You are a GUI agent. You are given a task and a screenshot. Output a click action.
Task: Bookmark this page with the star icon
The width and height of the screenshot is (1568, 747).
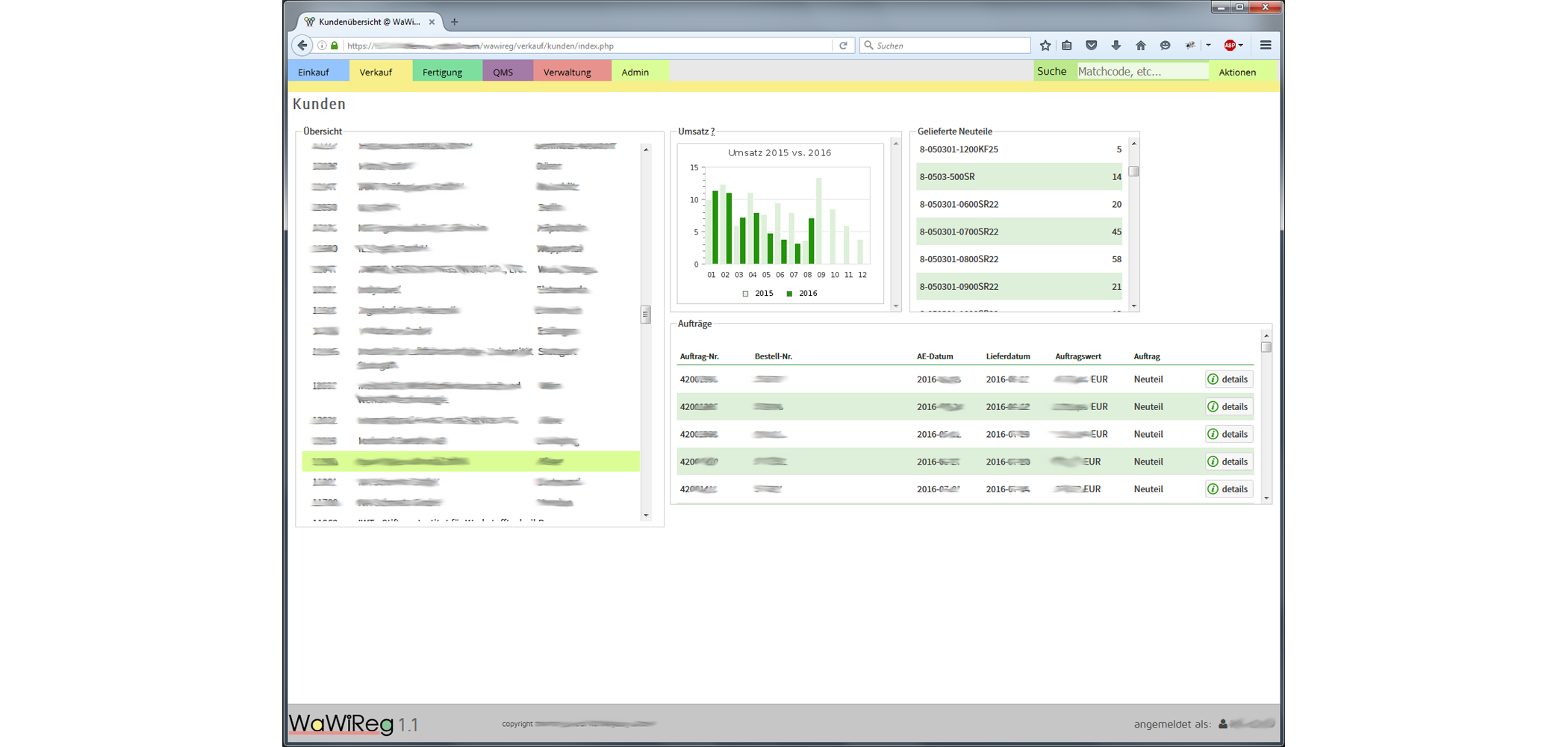tap(1045, 46)
